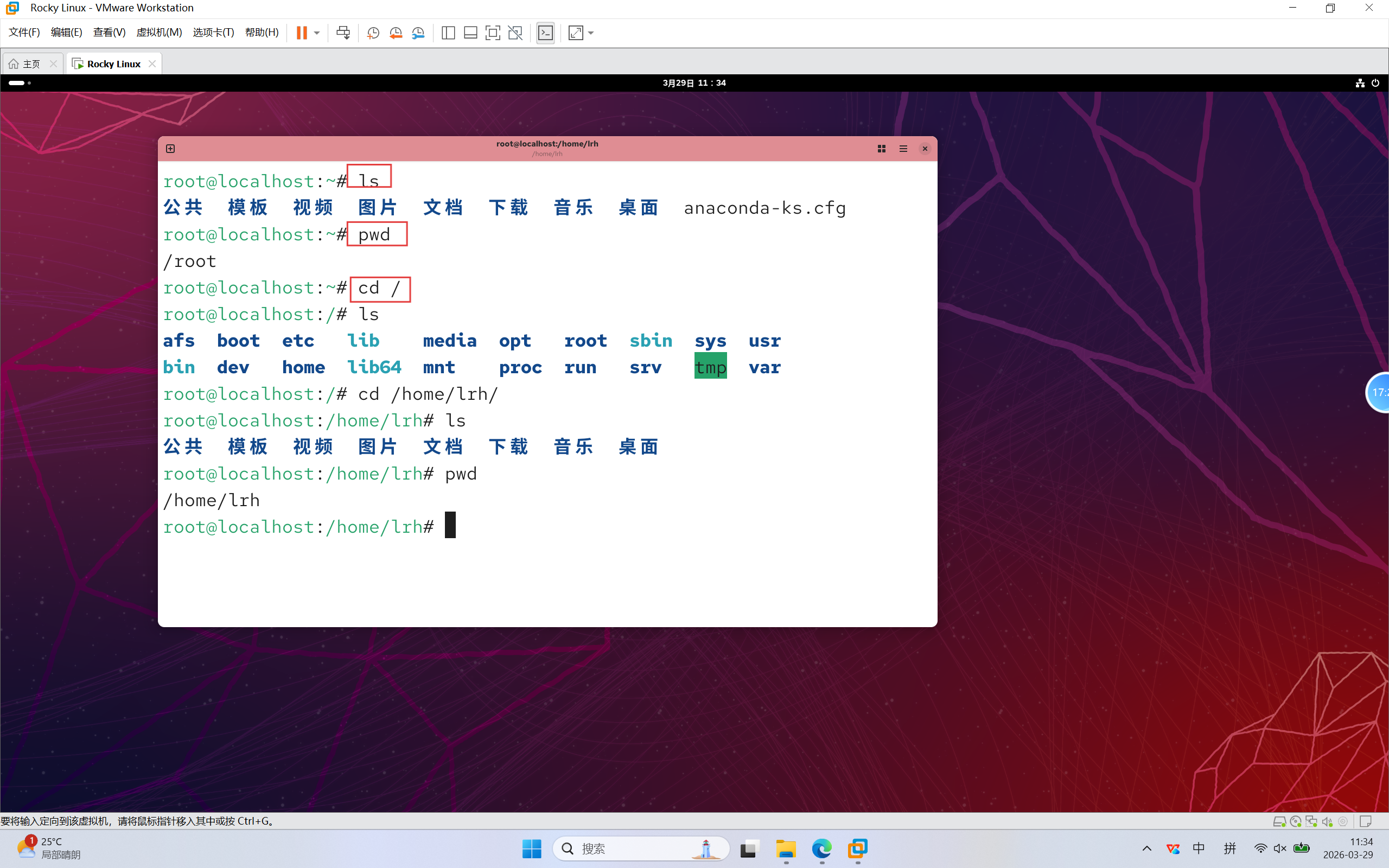Screen dimensions: 1389x868
Task: Open the 查看(V) menu
Action: (x=109, y=32)
